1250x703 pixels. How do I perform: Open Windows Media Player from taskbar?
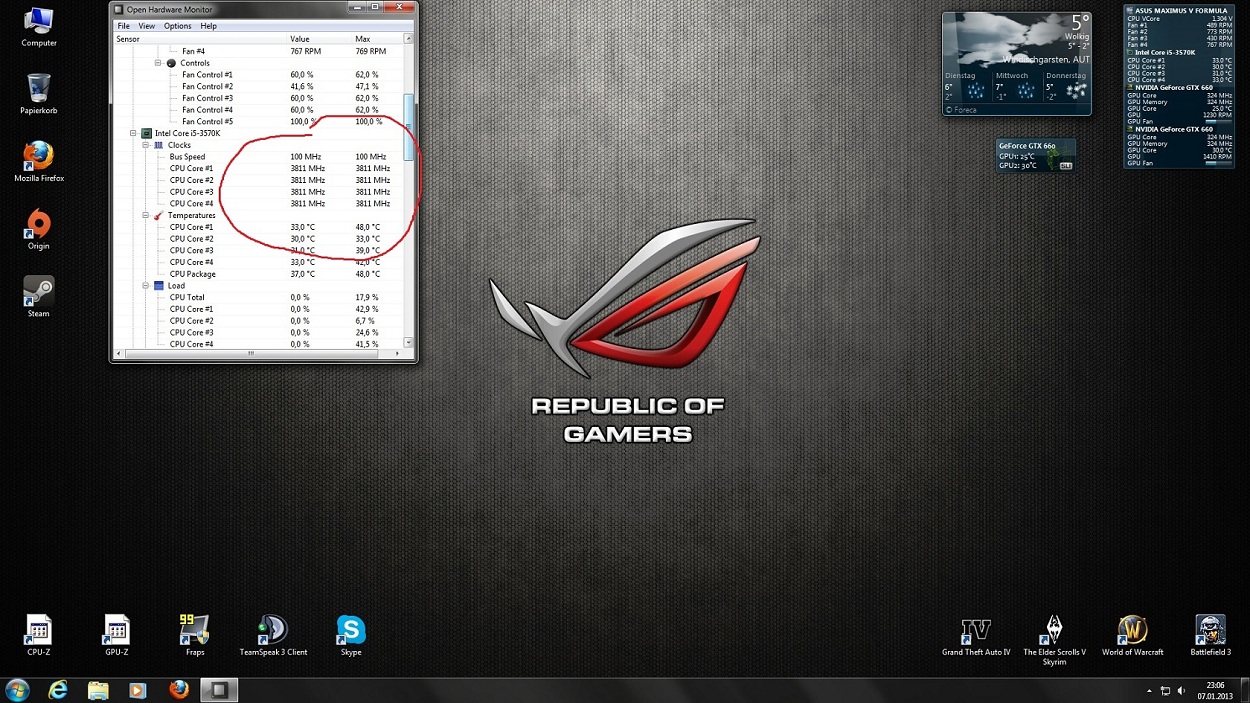point(138,690)
